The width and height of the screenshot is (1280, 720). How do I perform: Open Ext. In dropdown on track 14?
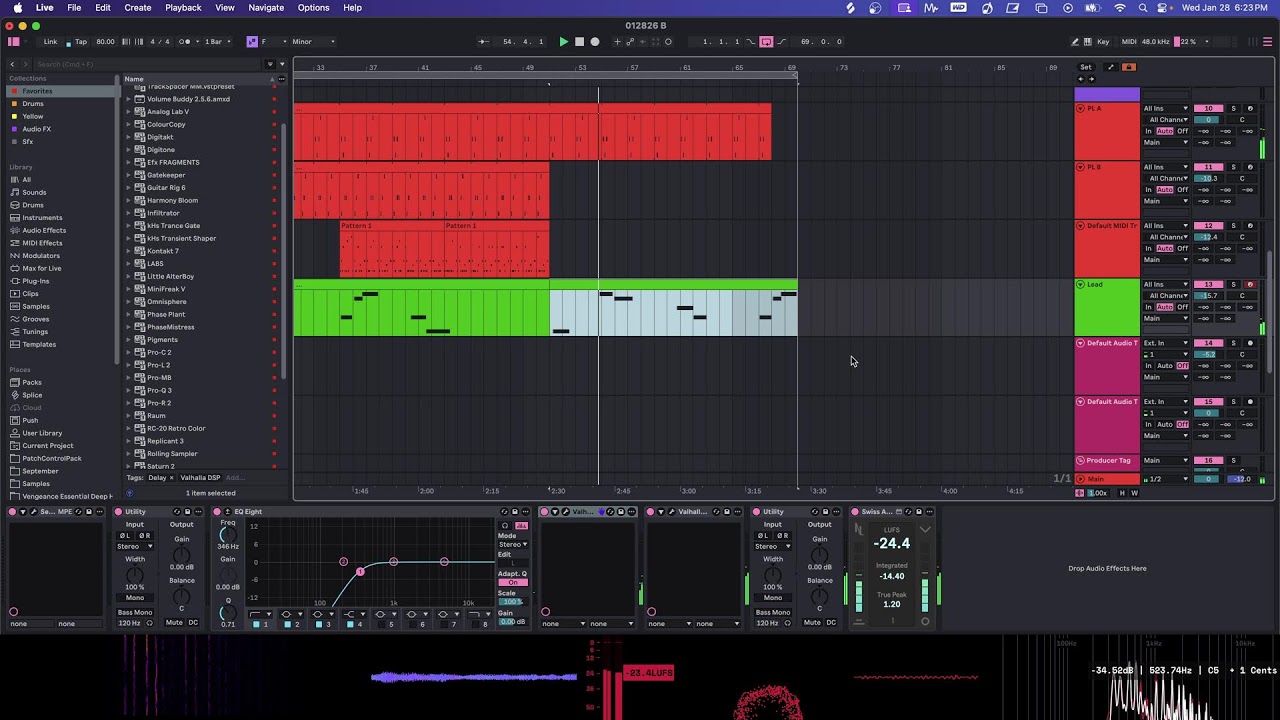point(1165,343)
